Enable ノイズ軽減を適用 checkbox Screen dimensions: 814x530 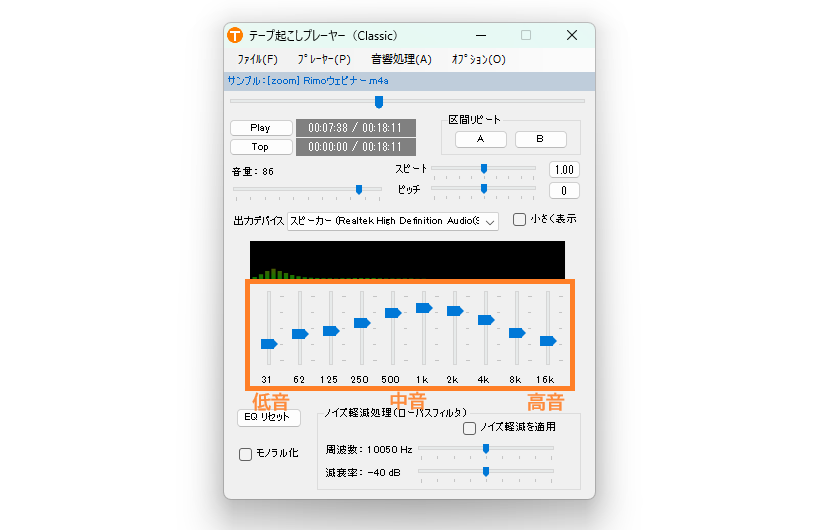[x=470, y=427]
